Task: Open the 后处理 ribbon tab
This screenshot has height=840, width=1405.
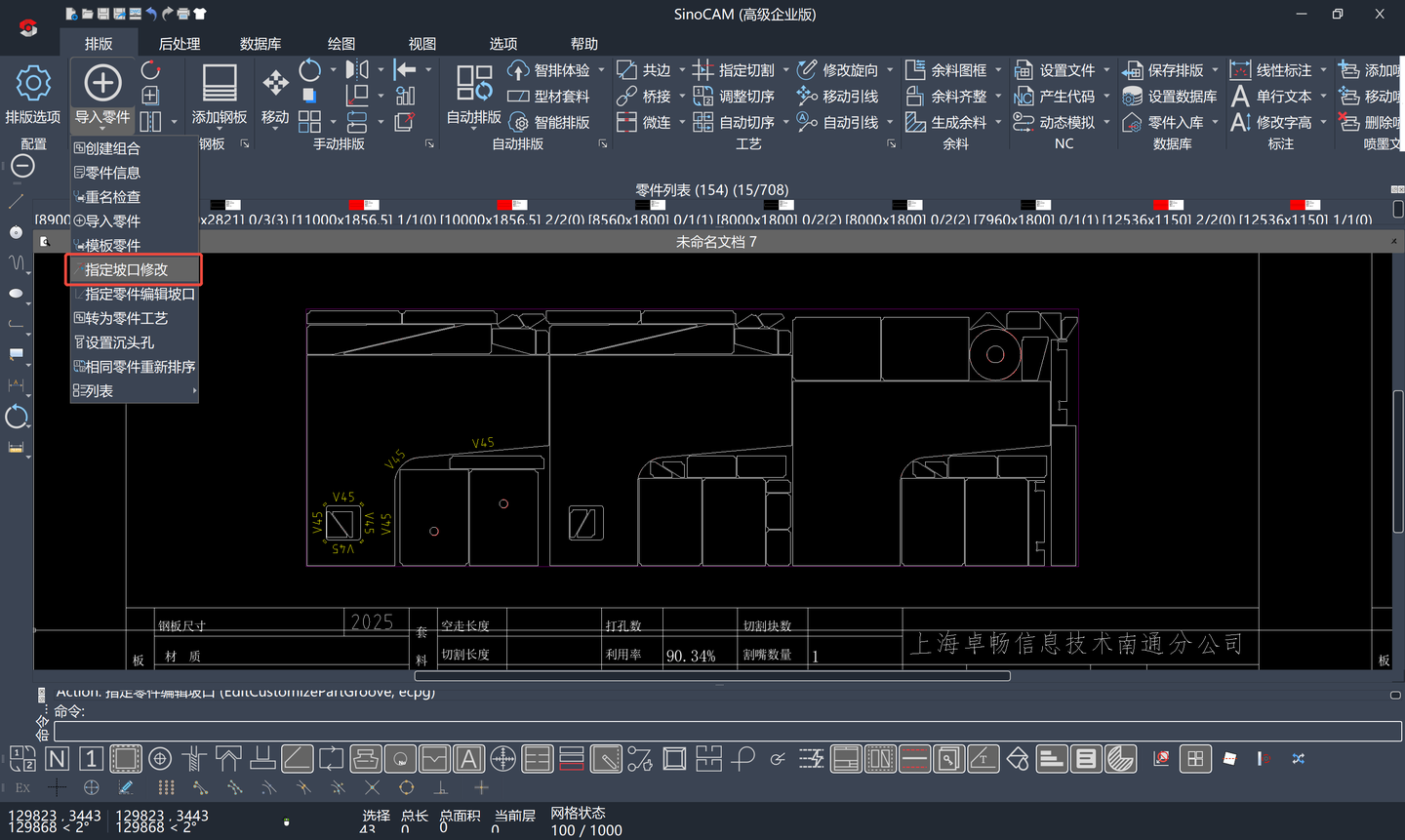Action: (x=179, y=44)
